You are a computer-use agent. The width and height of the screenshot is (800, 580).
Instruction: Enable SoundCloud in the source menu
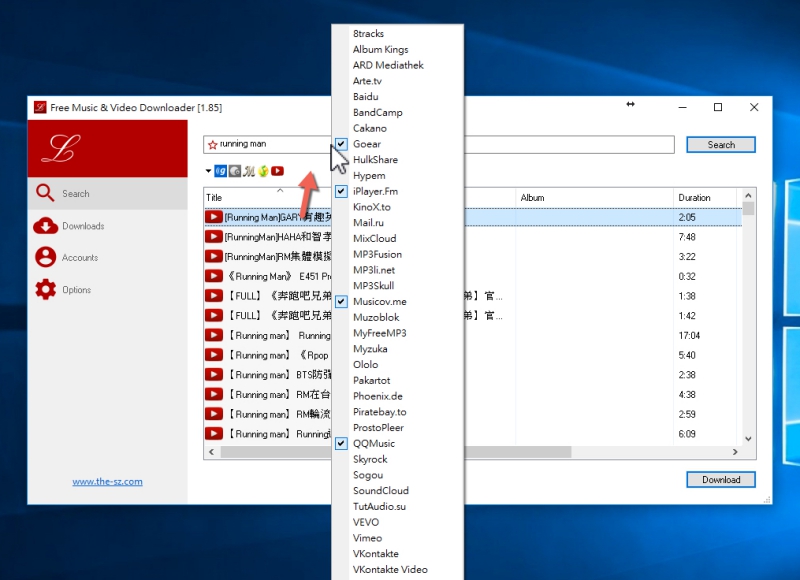(x=381, y=491)
